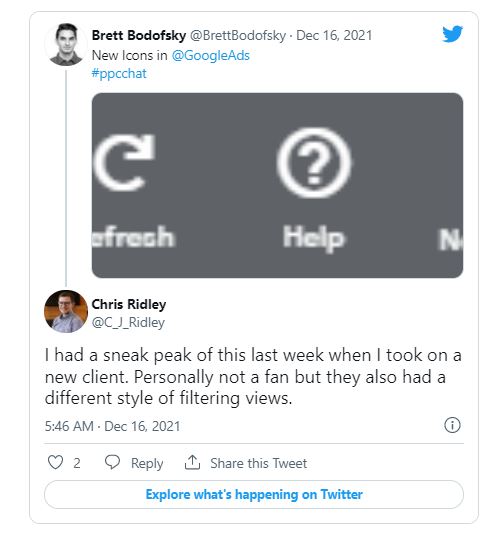This screenshot has width=490, height=540.
Task: Open the #ppcchat hashtag link
Action: tap(119, 73)
